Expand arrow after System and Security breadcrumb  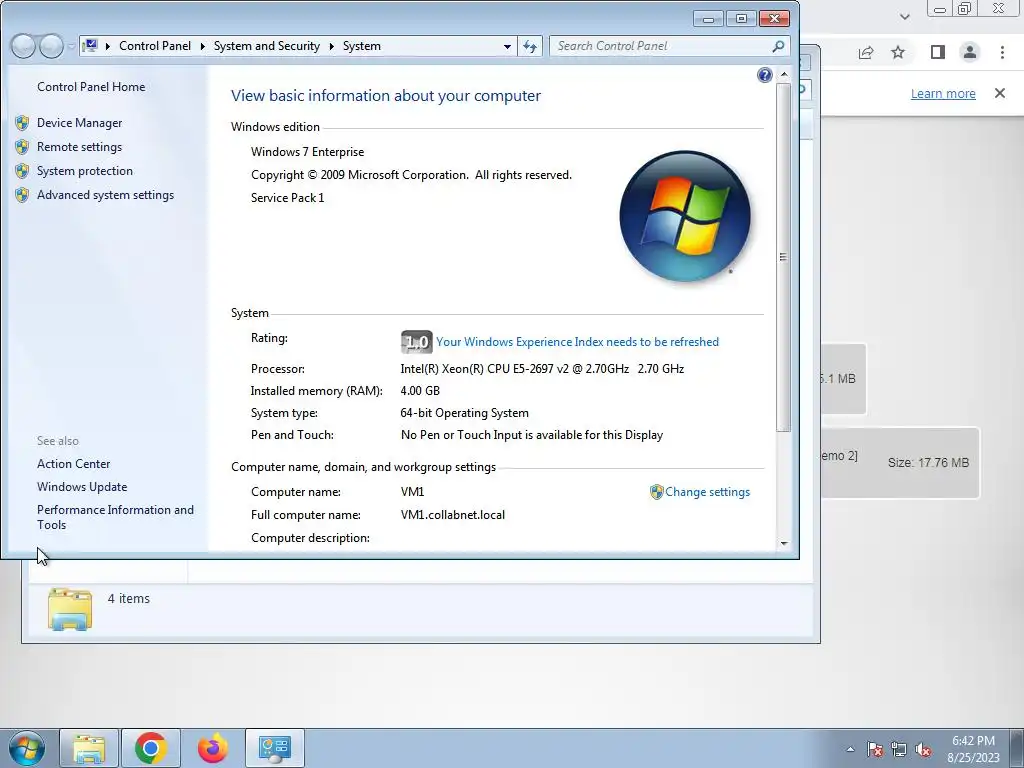point(331,46)
